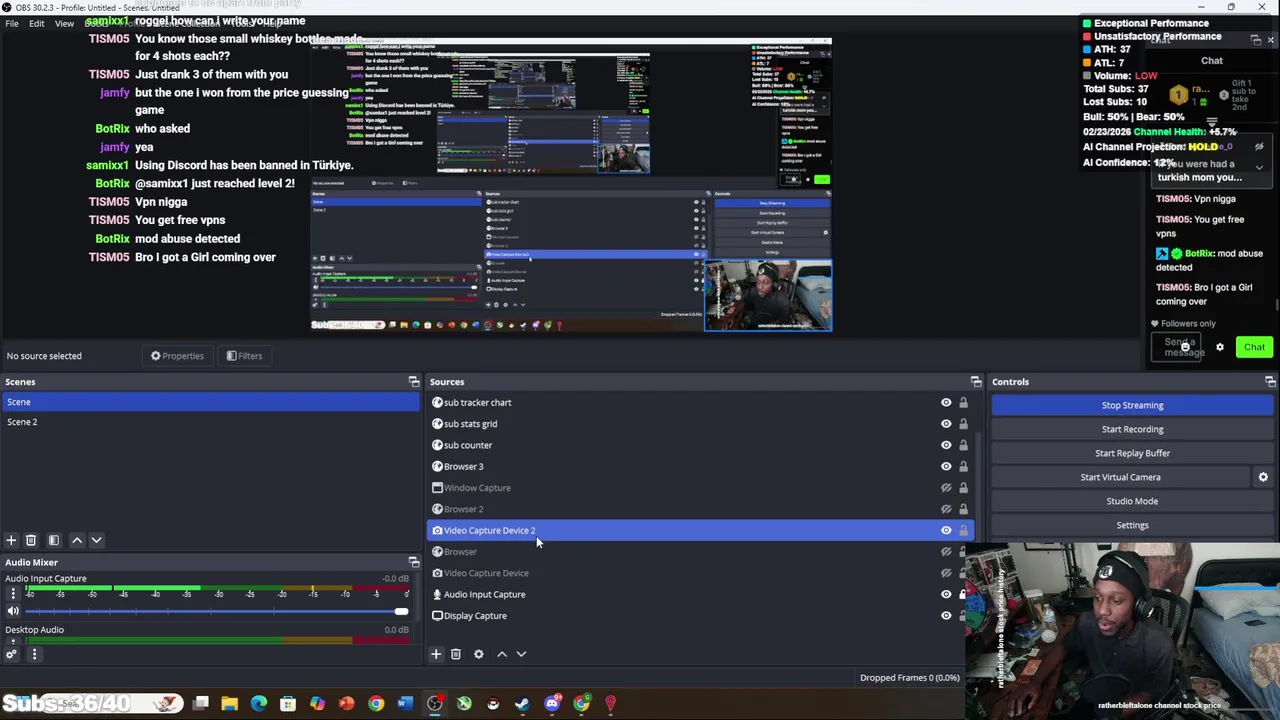Viewport: 1280px width, 720px height.
Task: Hide the sub counter source
Action: 946,445
